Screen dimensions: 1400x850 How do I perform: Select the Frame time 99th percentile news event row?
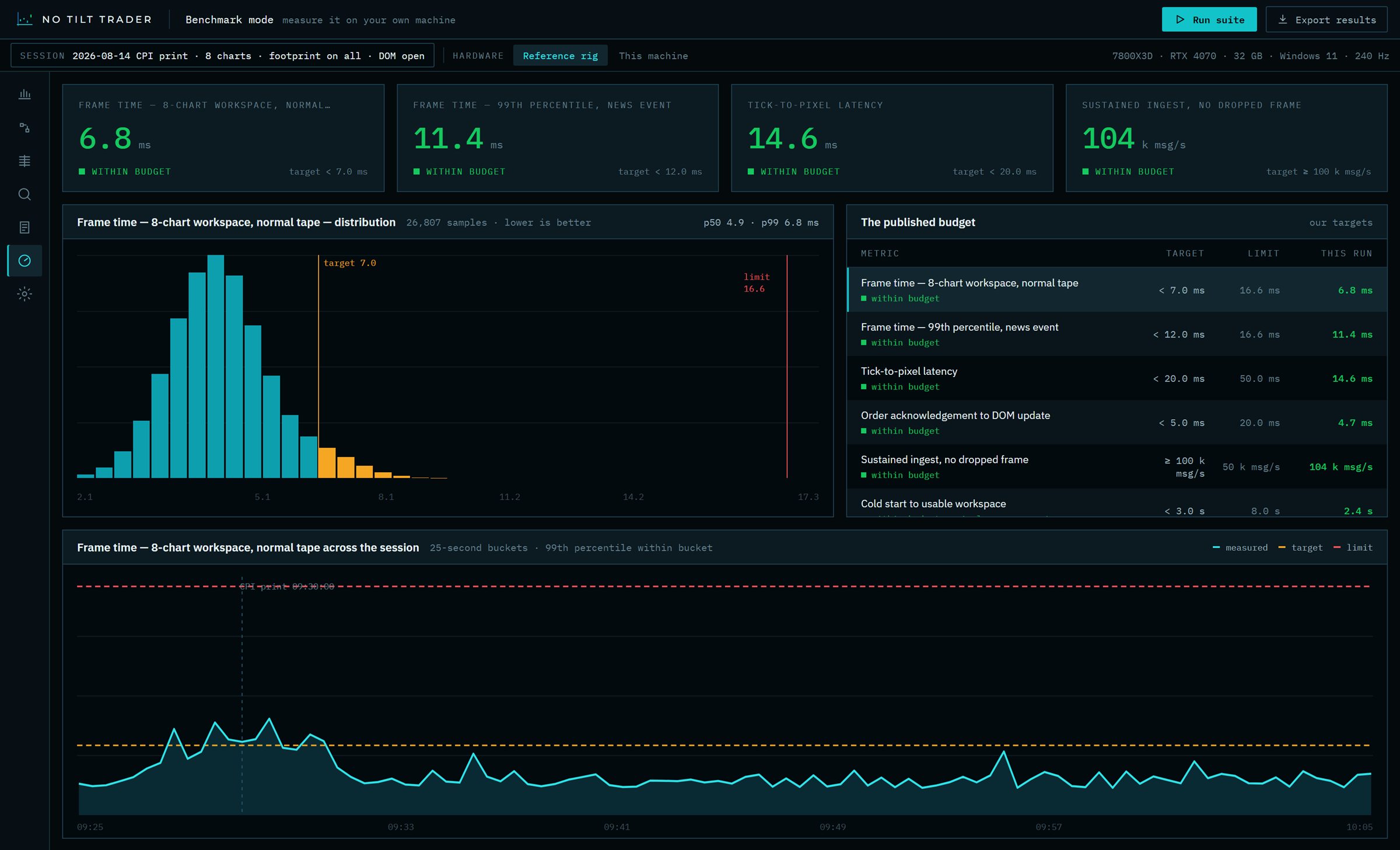(x=1116, y=334)
